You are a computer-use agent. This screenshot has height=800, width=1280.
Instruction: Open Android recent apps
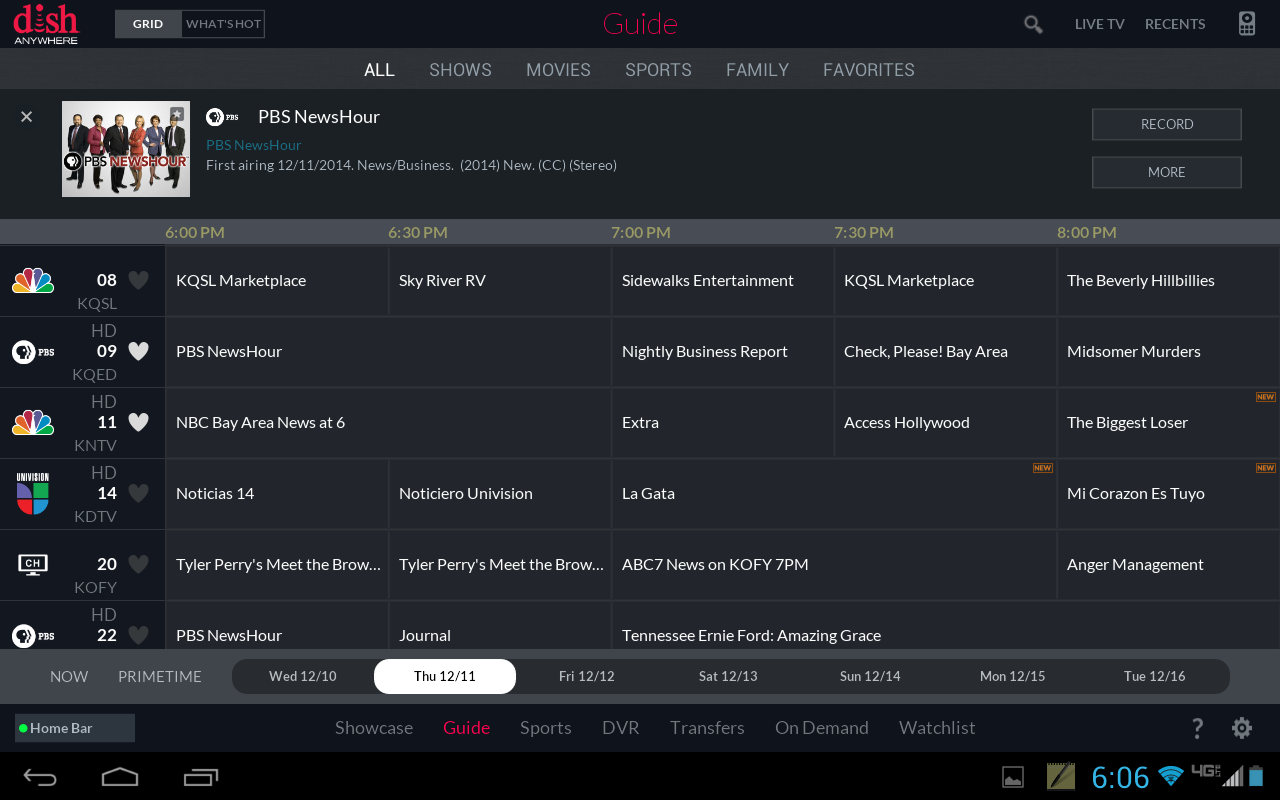coord(201,777)
